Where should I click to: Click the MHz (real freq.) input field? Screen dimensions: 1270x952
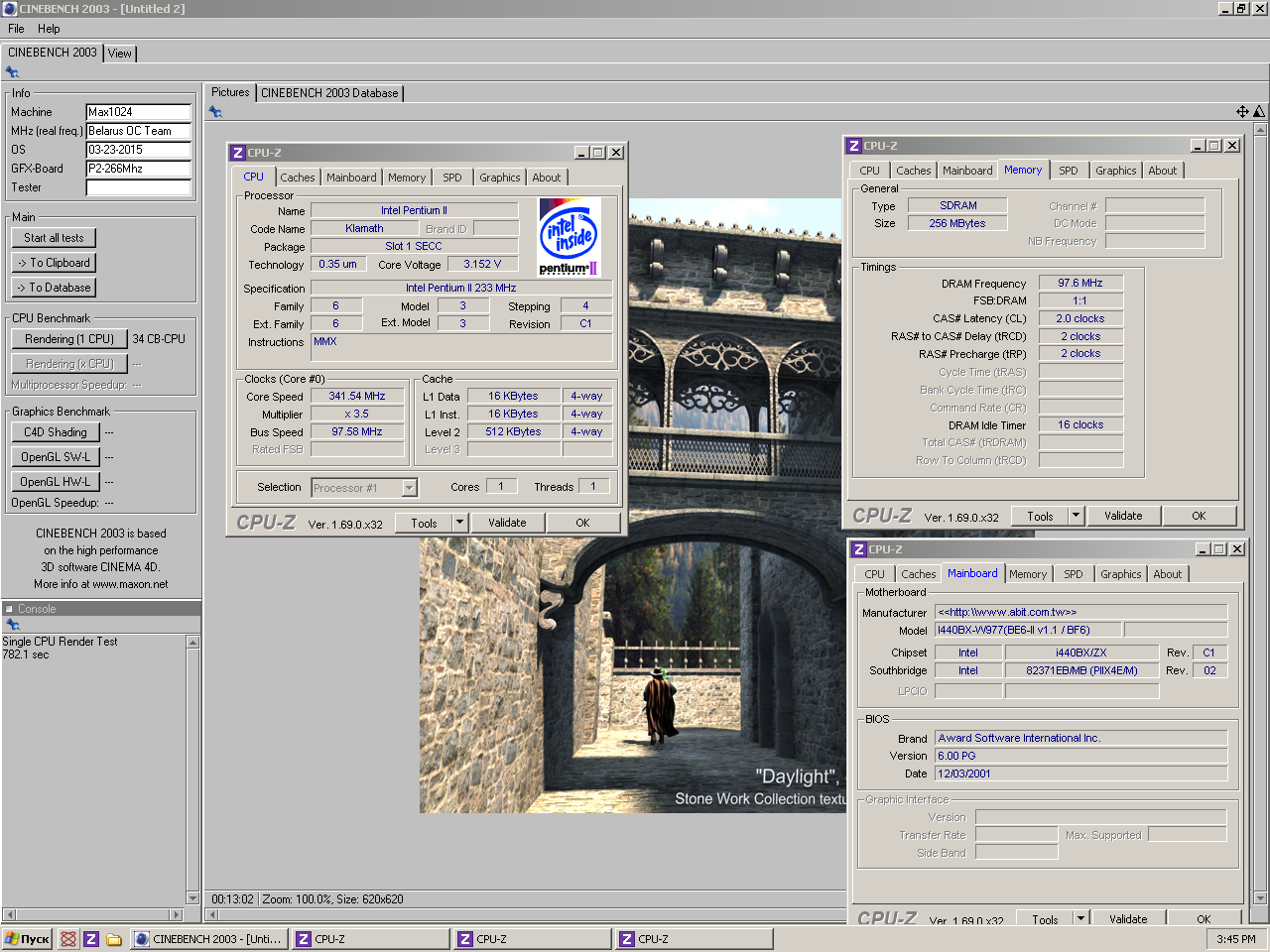(x=139, y=131)
